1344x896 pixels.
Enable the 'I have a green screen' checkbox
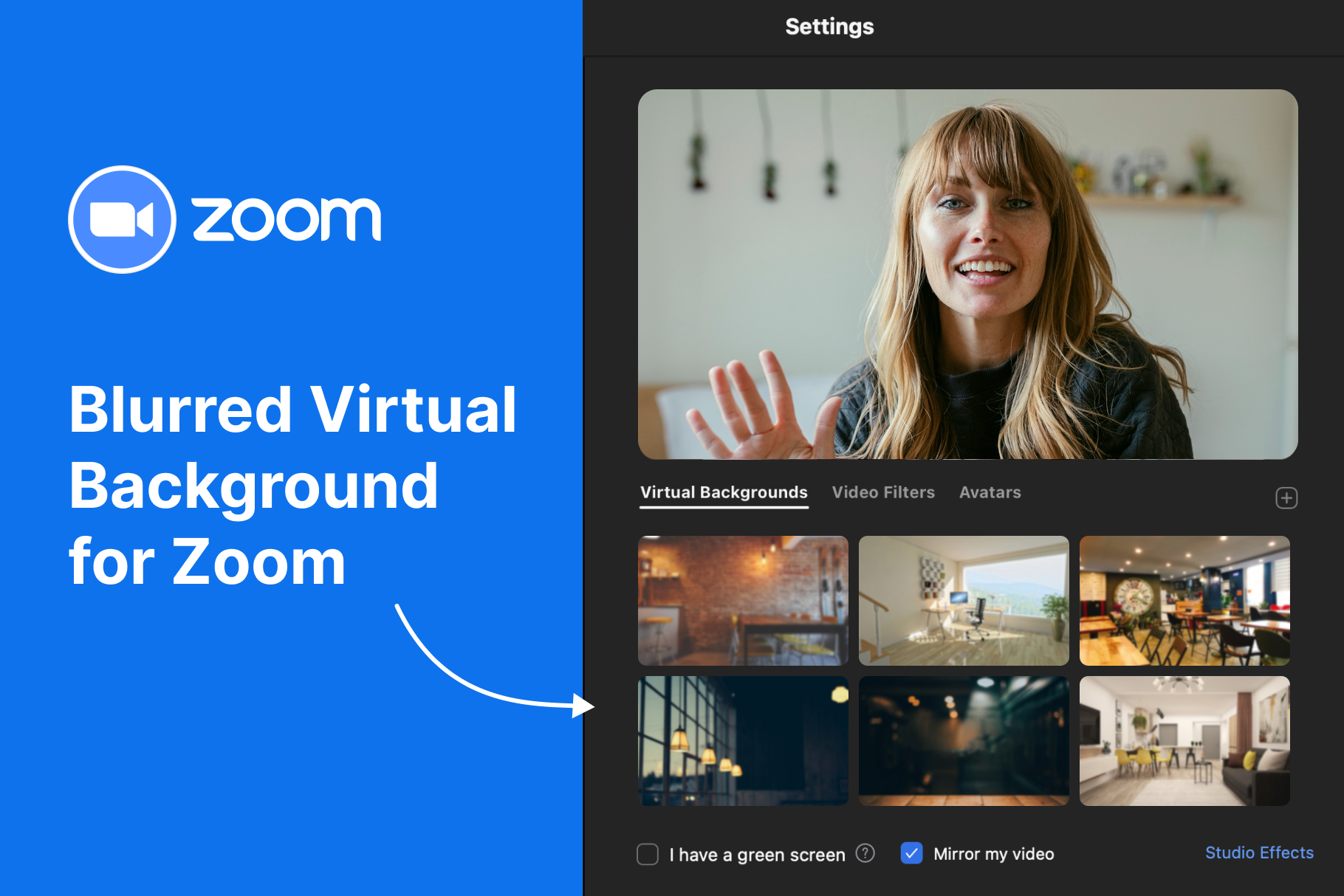pos(648,854)
